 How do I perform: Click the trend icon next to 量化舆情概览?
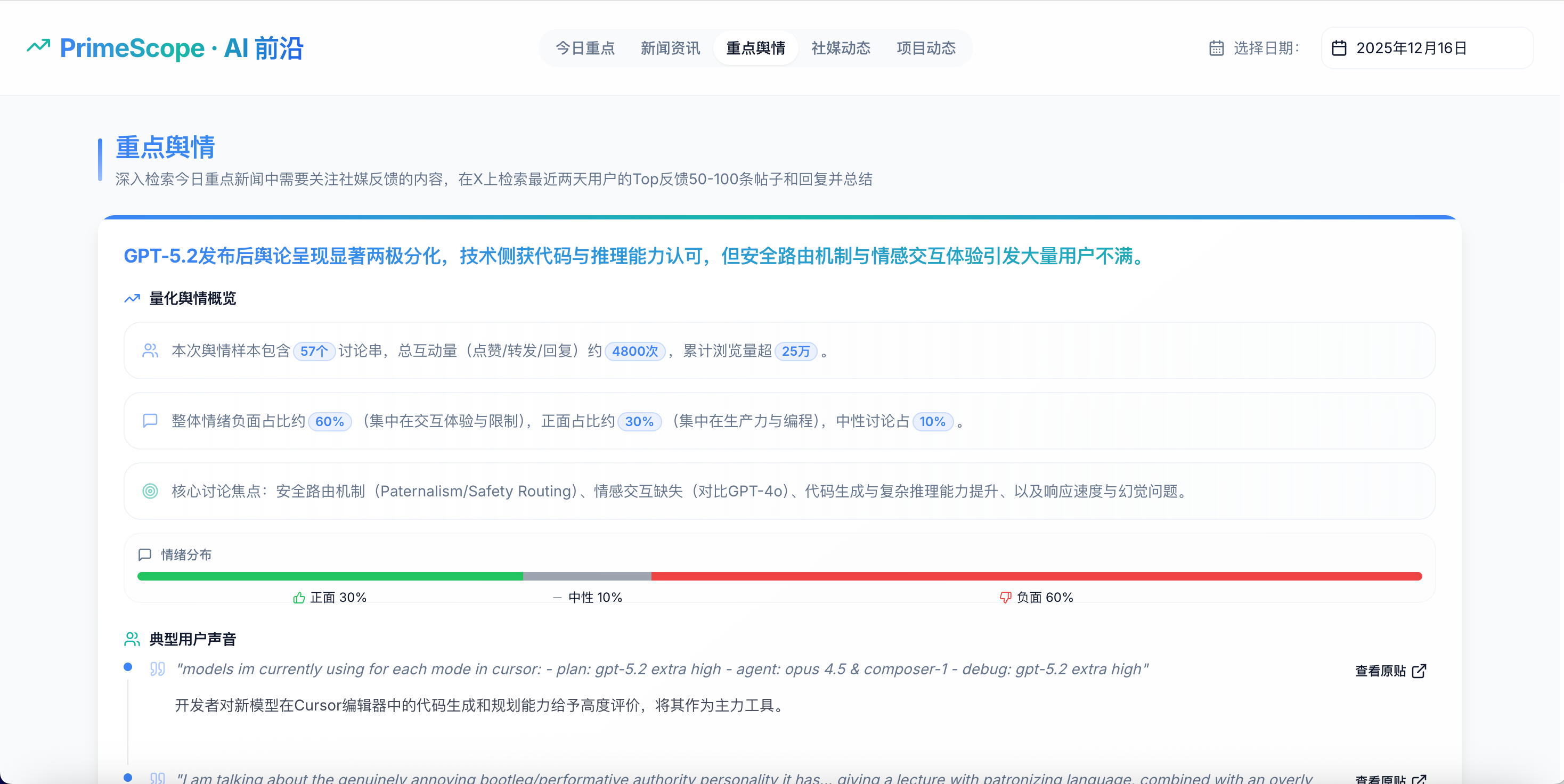[132, 299]
